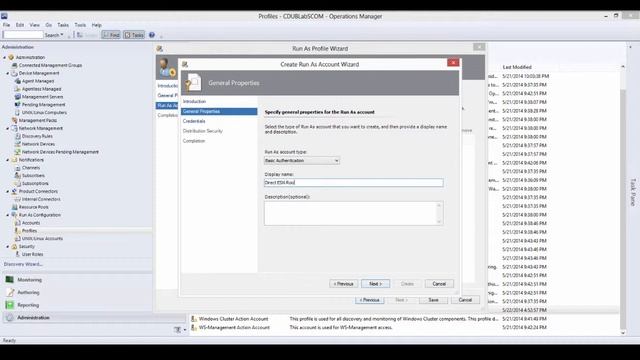Click the Resource Pools icon
This screenshot has width=640, height=360.
(x=14, y=207)
